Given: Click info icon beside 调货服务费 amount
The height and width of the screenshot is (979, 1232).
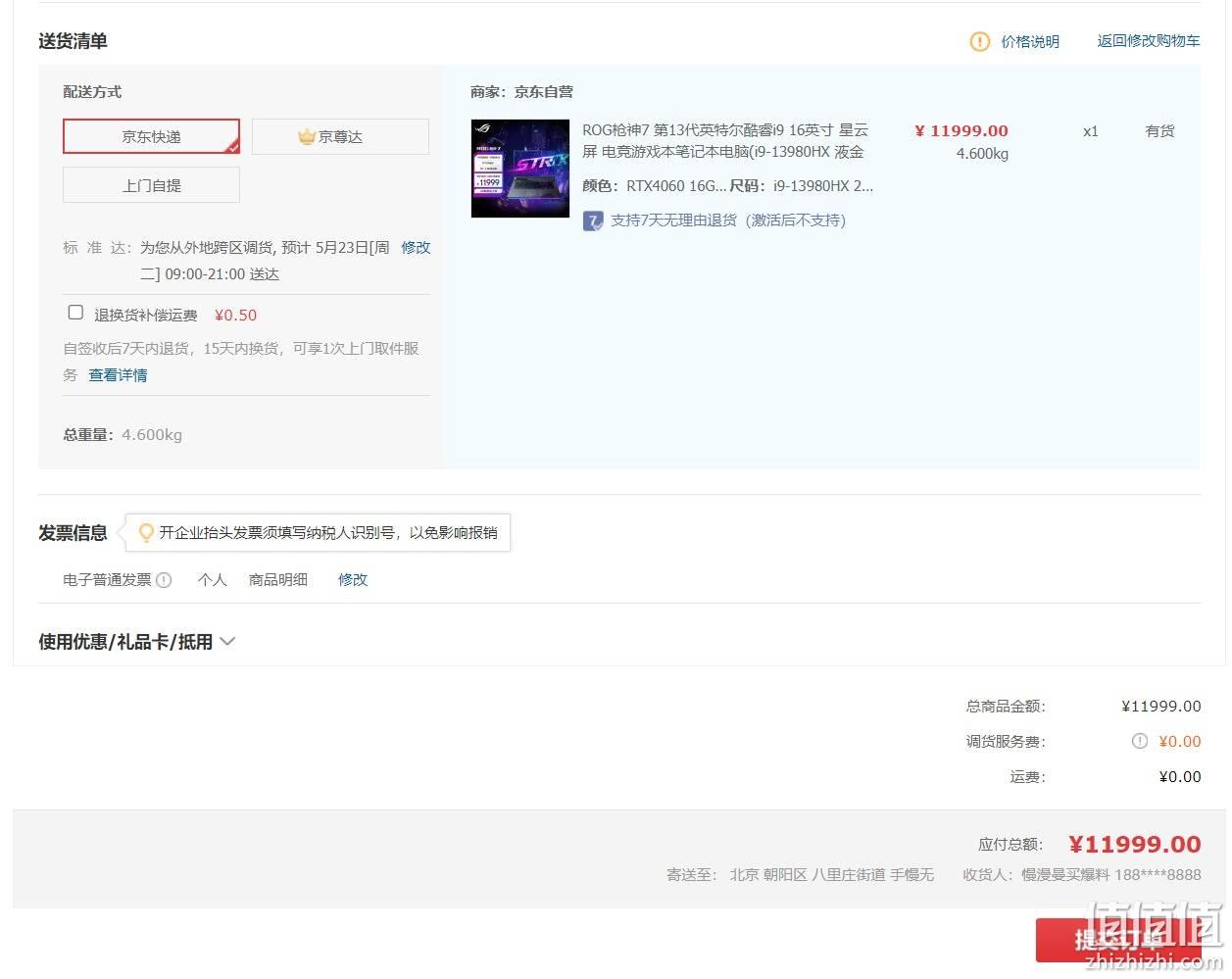Looking at the screenshot, I should [1139, 742].
